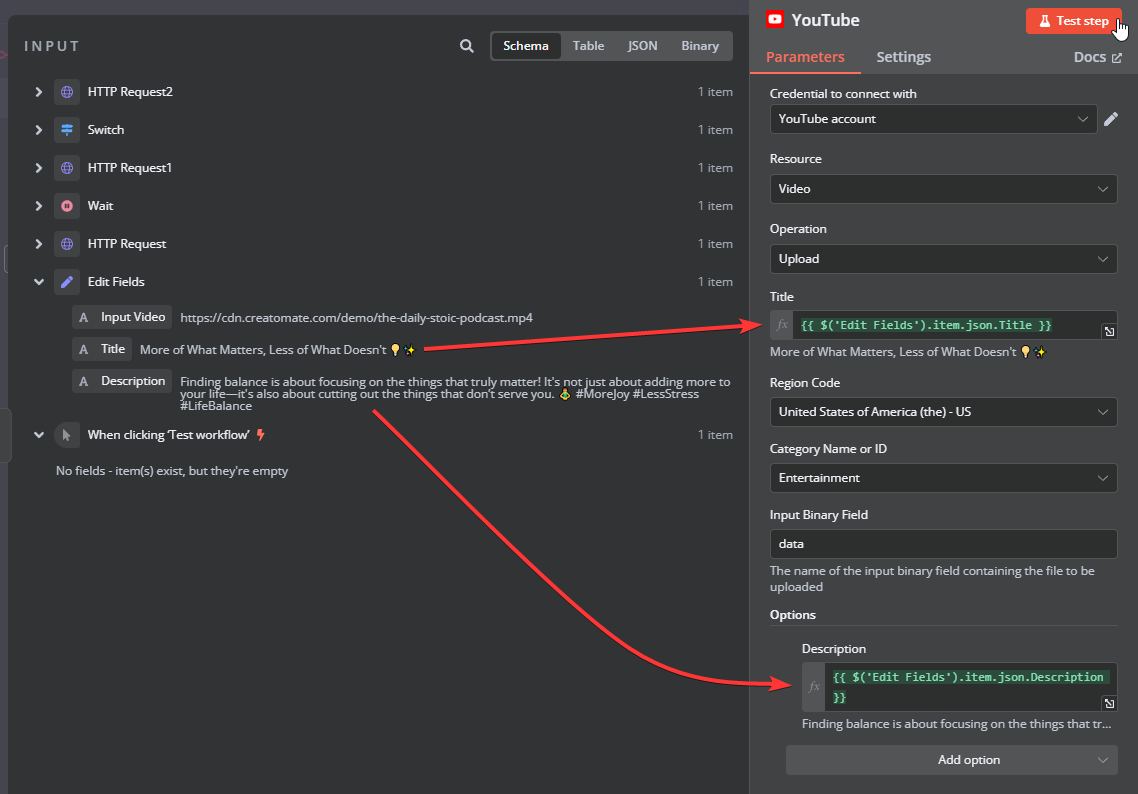Click the HTTP Request globe icon
This screenshot has height=794, width=1138.
(x=67, y=244)
